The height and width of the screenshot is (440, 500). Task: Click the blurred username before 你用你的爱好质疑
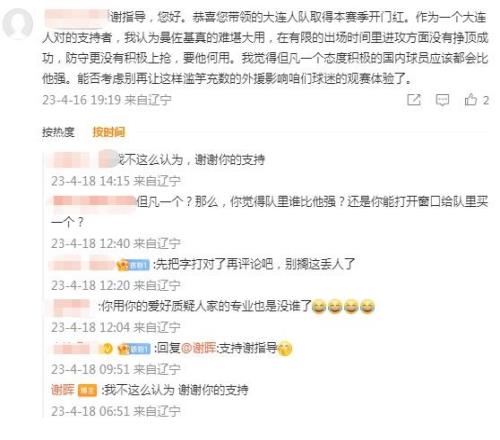pos(72,306)
